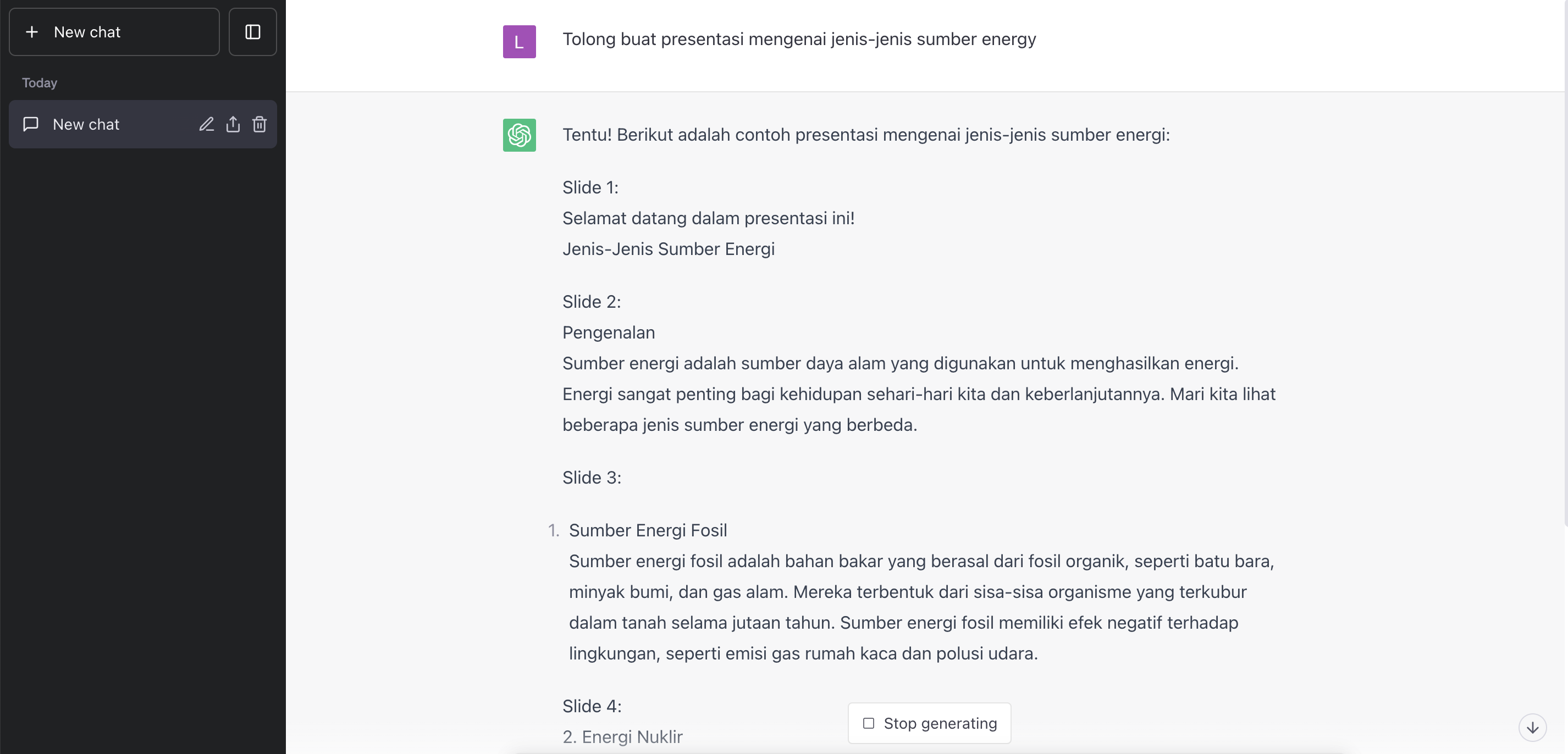Click the "Slide 4:" heading

click(x=592, y=706)
